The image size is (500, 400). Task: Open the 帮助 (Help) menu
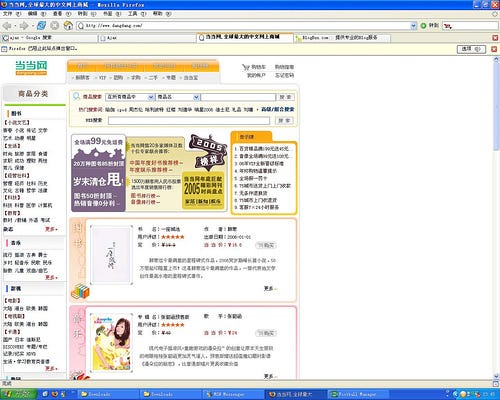pyautogui.click(x=162, y=14)
